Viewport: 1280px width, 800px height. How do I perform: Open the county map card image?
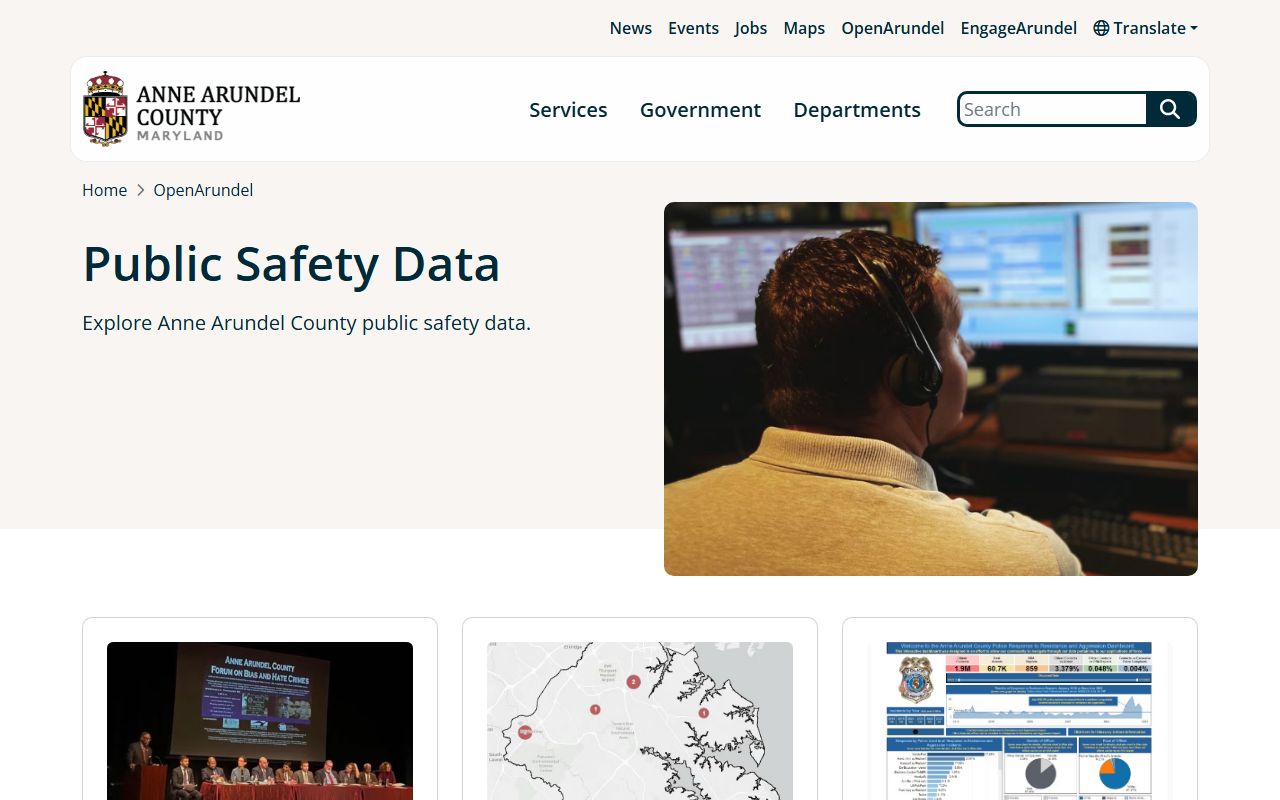640,721
